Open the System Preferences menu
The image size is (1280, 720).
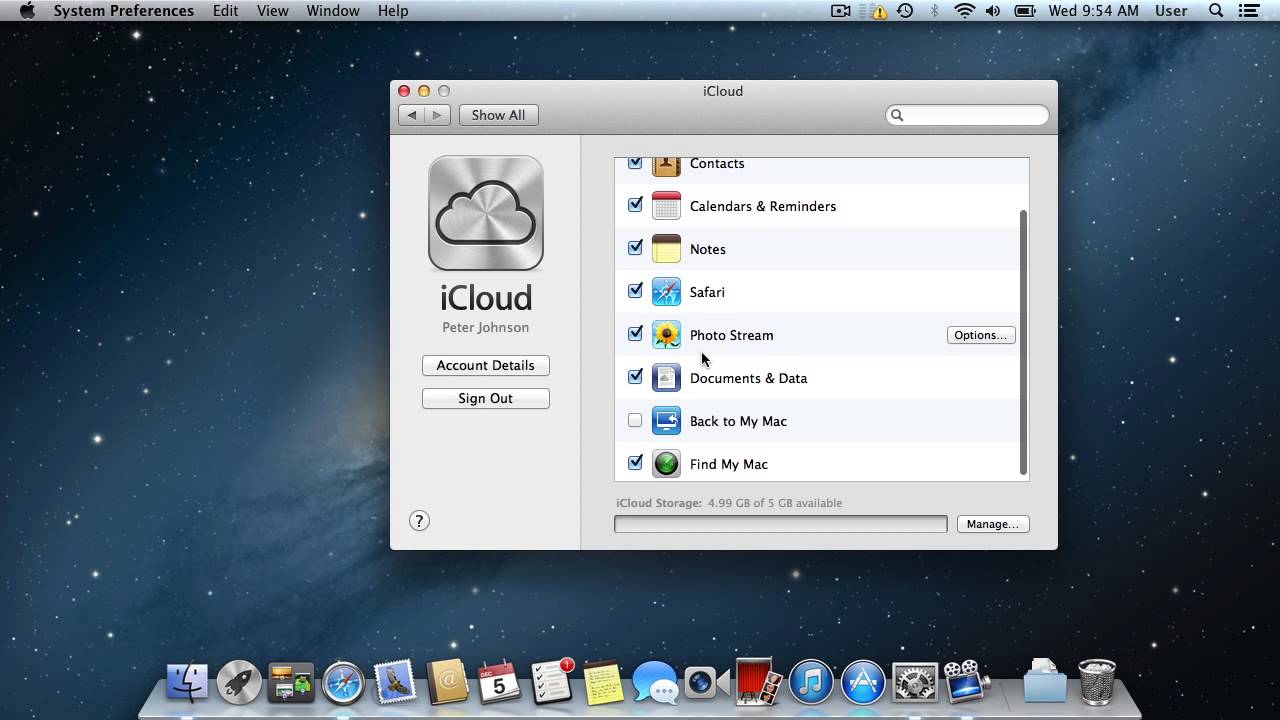coord(124,11)
